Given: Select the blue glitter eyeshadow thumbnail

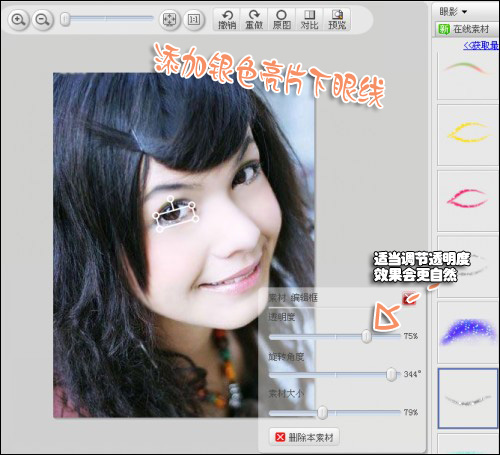Looking at the screenshot, I should (467, 332).
